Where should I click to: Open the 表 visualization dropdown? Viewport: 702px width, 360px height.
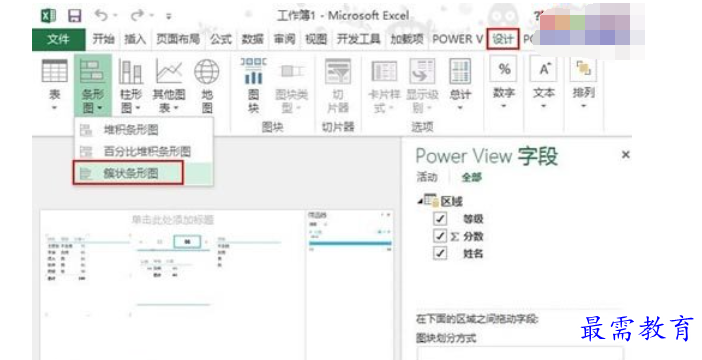[x=55, y=85]
